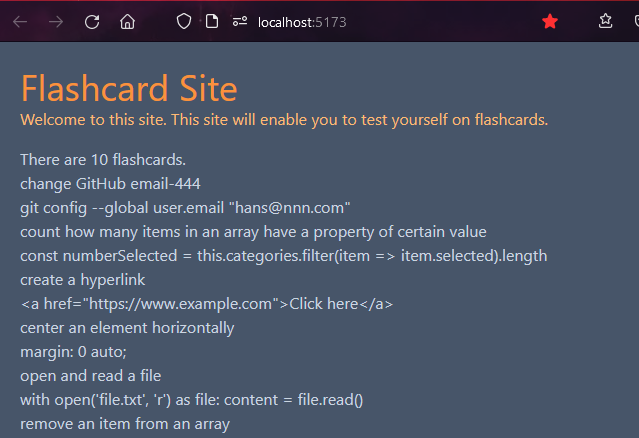Click the 'margin: 0 auto;' answer
Image resolution: width=639 pixels, height=438 pixels.
coord(73,352)
